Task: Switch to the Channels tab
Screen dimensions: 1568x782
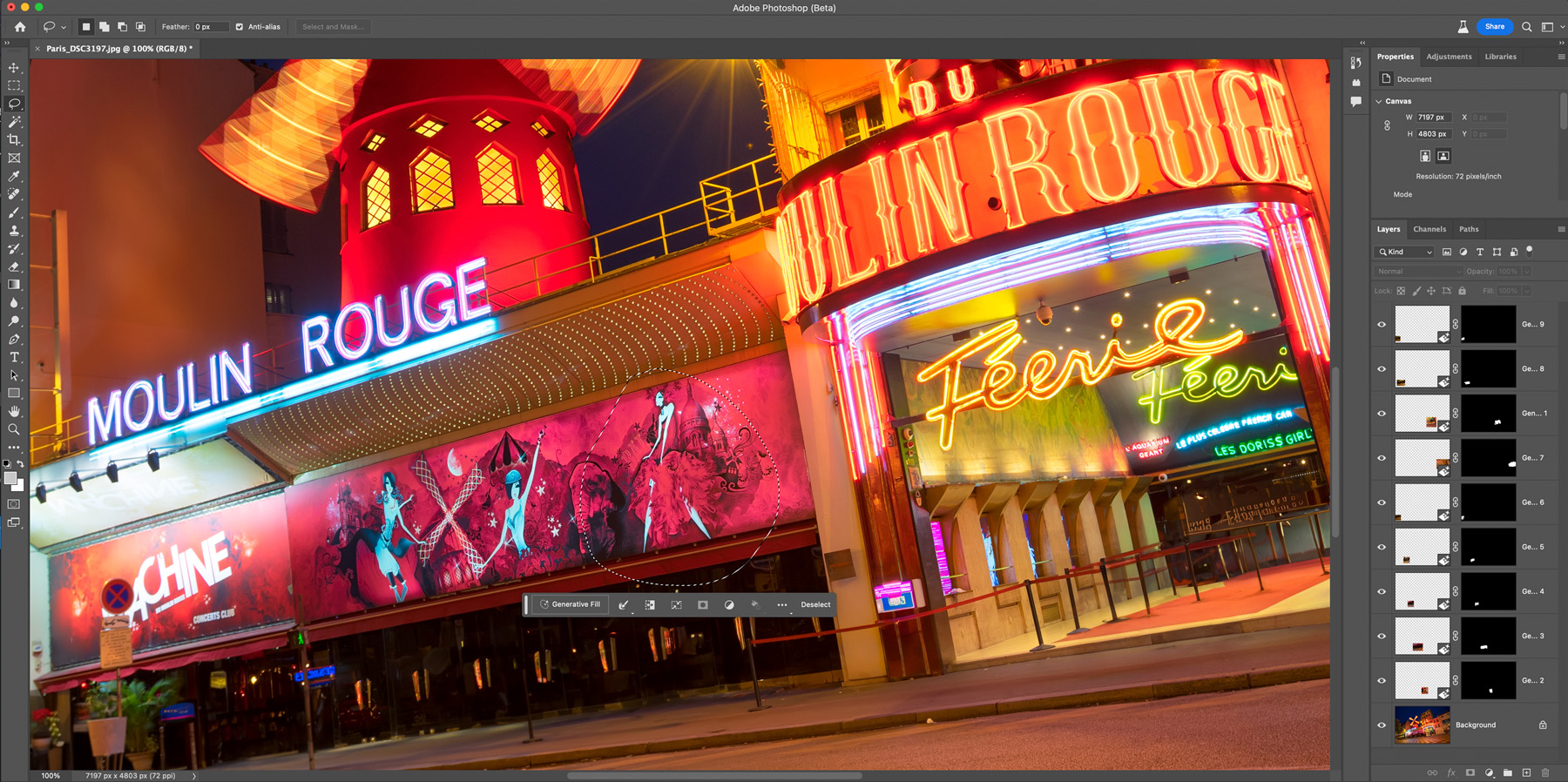Action: 1429,229
